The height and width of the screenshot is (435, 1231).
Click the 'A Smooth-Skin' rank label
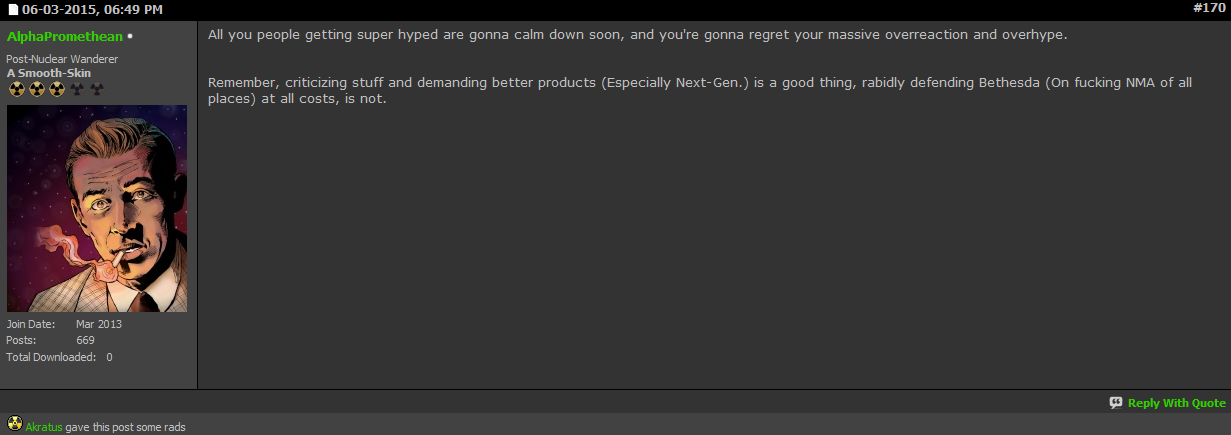(47, 73)
